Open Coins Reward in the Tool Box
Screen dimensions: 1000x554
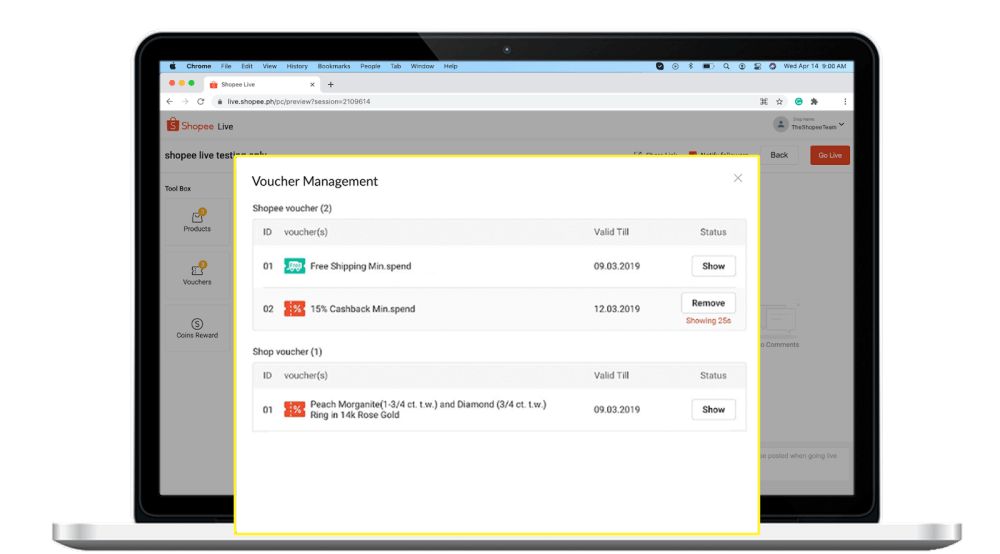pyautogui.click(x=197, y=328)
